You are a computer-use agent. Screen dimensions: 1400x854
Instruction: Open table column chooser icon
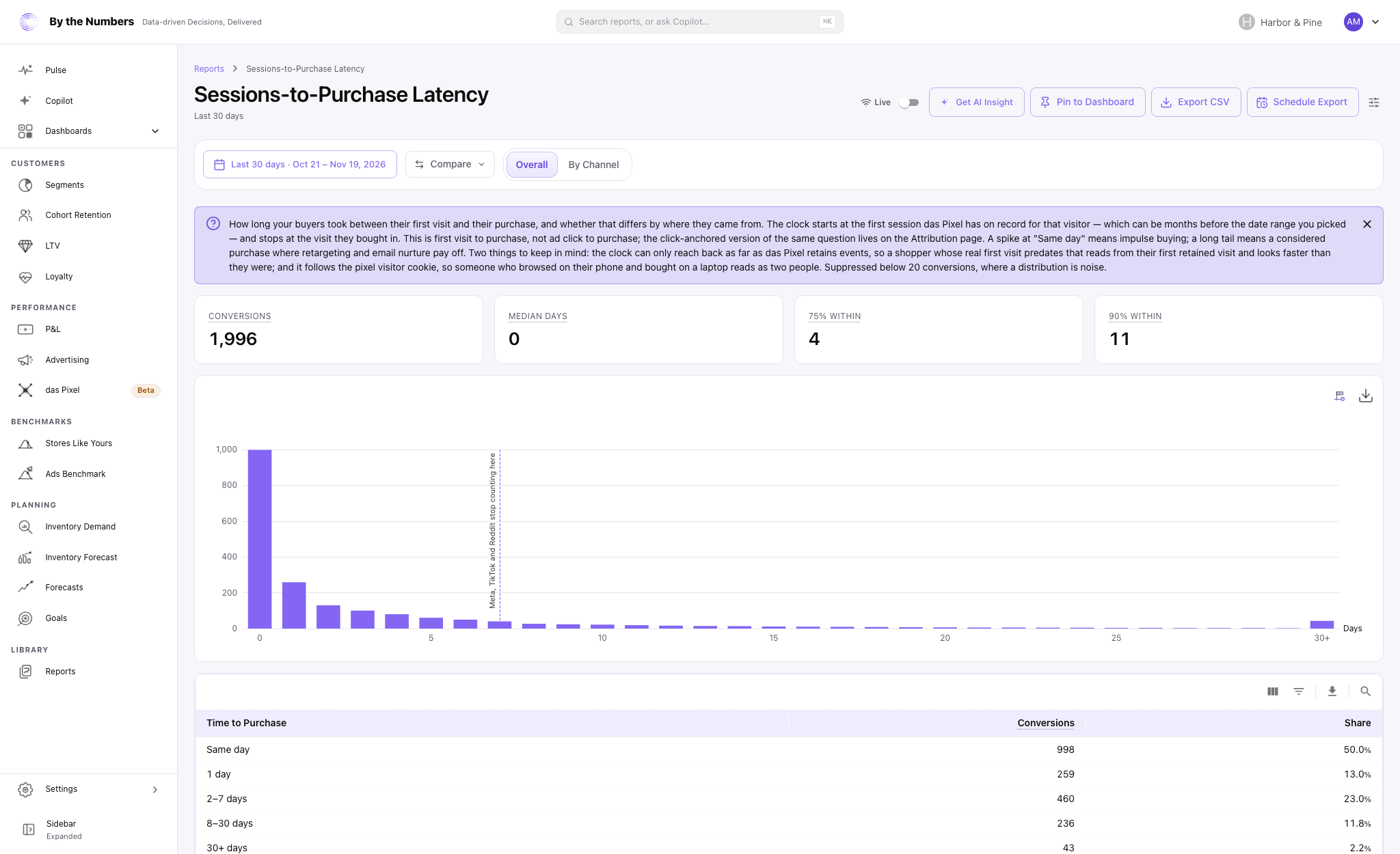pos(1273,691)
